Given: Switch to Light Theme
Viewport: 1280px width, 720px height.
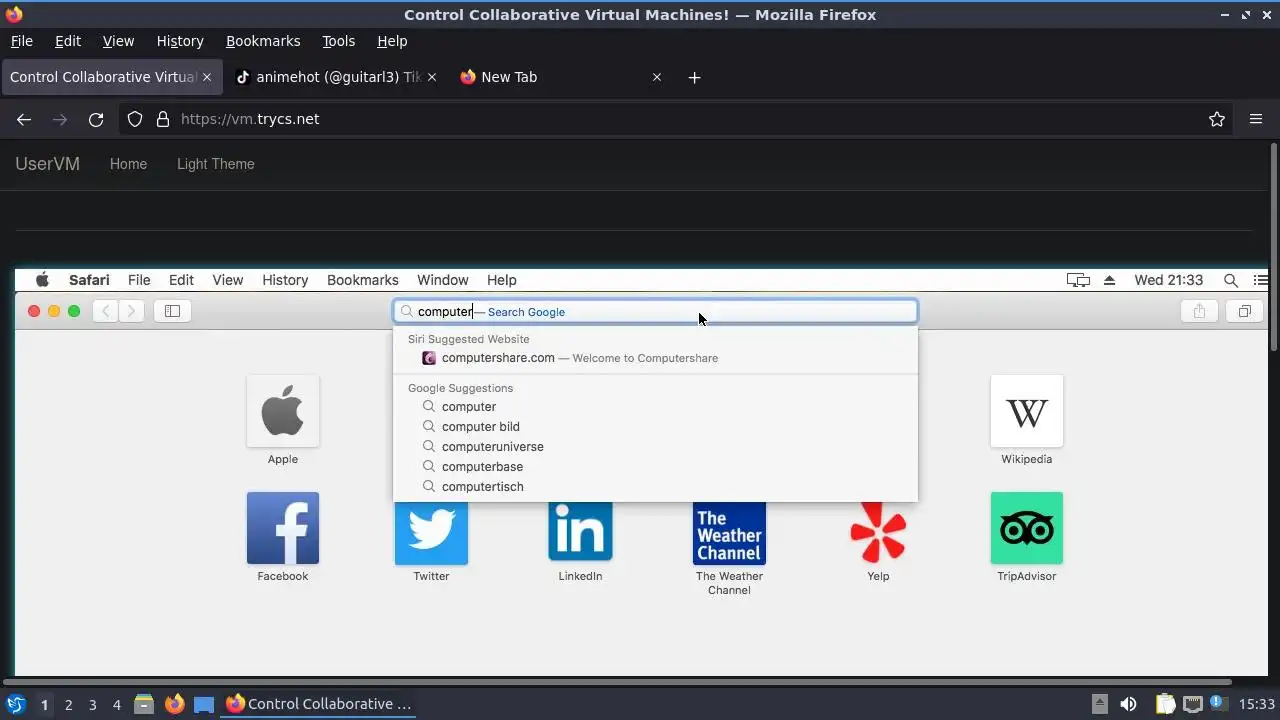Looking at the screenshot, I should [216, 164].
